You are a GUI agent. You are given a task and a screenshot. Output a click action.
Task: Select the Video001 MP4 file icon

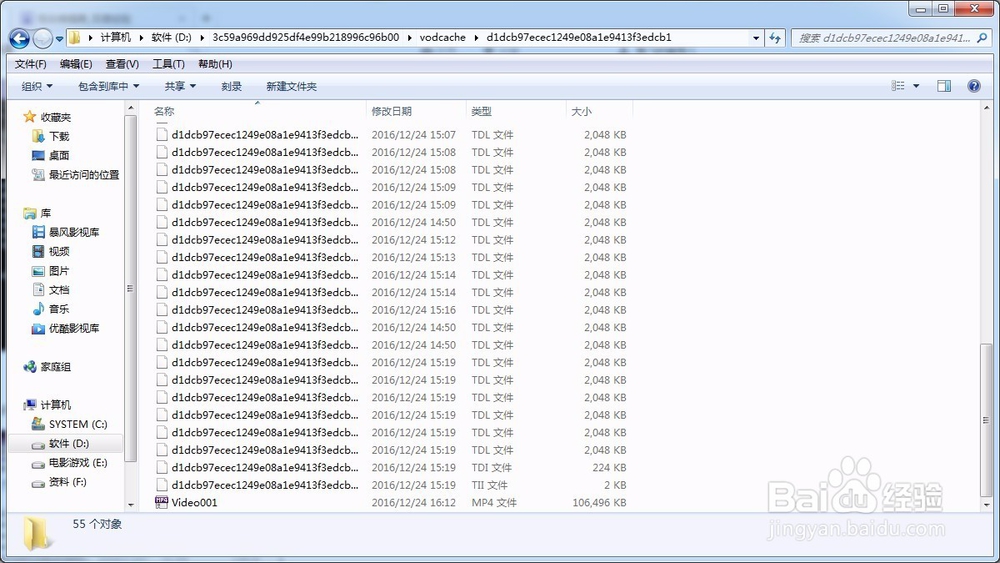point(161,502)
